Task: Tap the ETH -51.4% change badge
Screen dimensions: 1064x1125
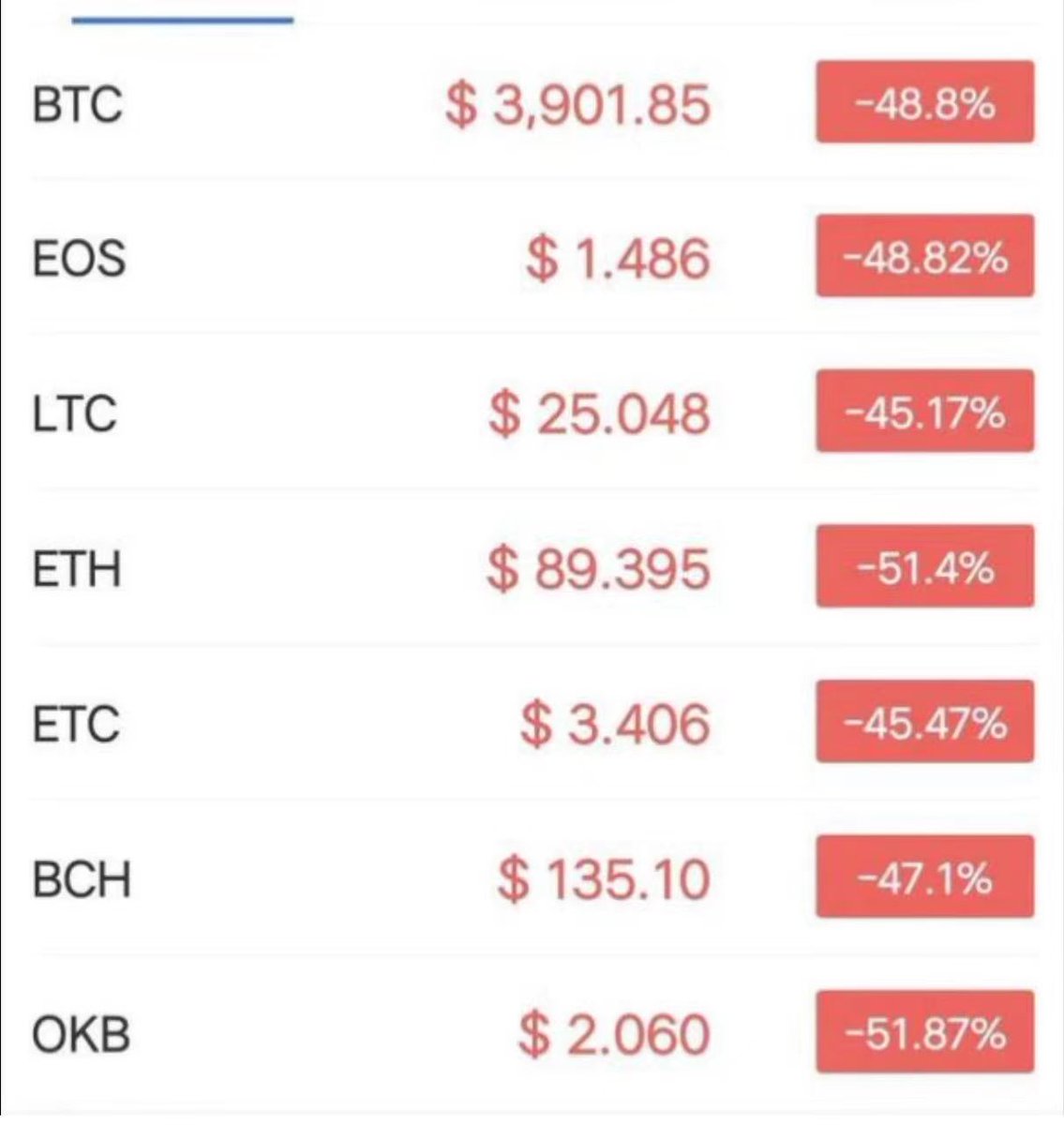Action: (x=924, y=567)
